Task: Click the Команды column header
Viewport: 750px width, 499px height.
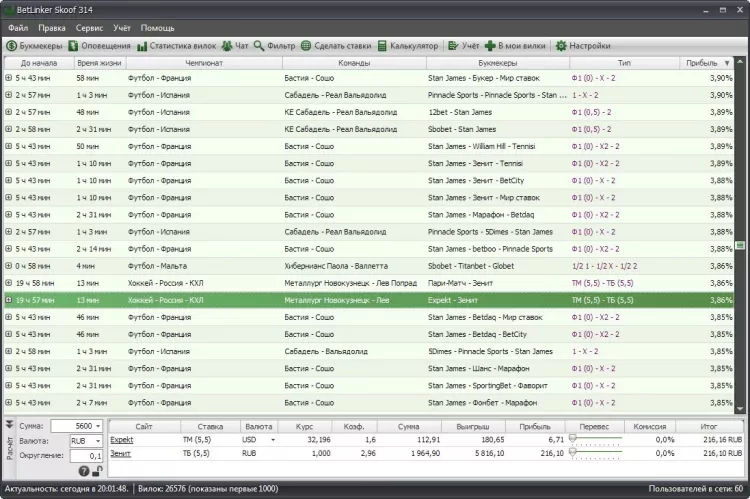Action: [354, 63]
